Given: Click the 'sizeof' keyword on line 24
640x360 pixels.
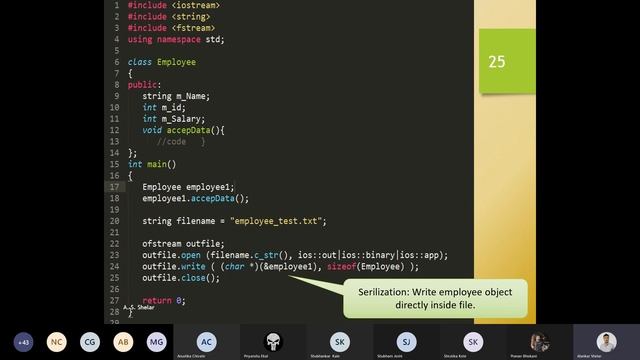Looking at the screenshot, I should 342,267.
